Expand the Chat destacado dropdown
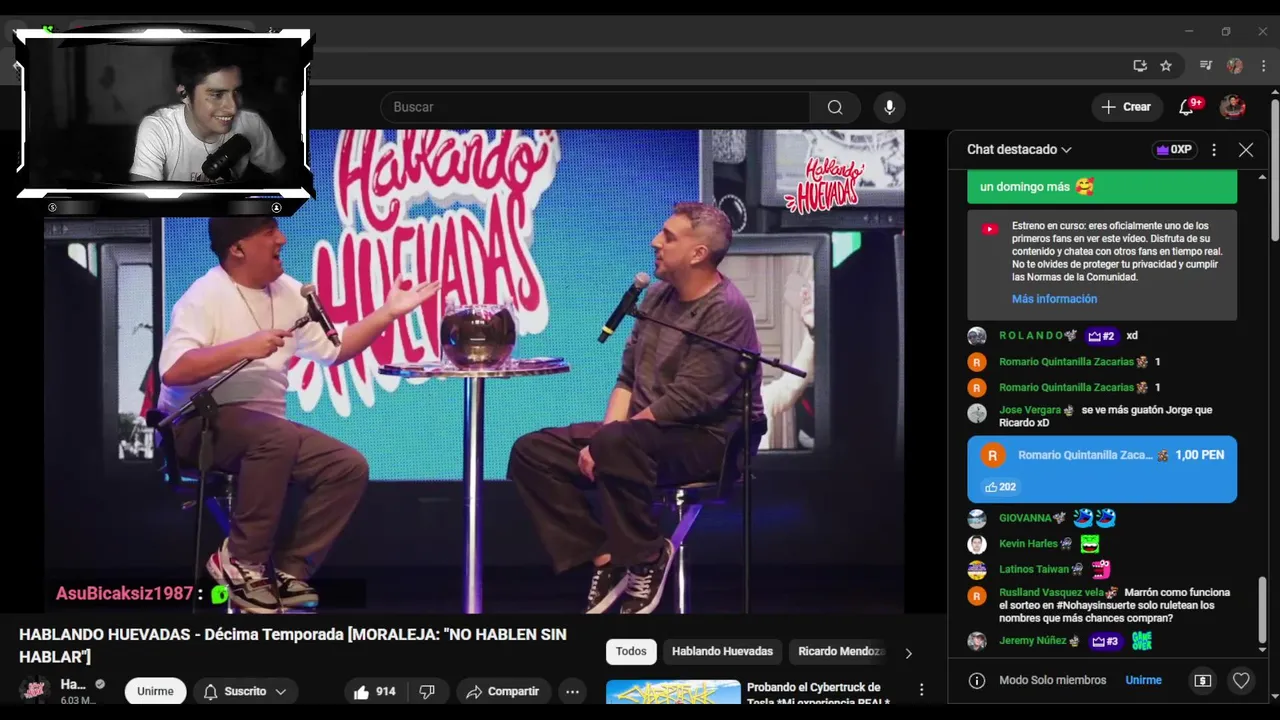The width and height of the screenshot is (1280, 720). 1019,150
